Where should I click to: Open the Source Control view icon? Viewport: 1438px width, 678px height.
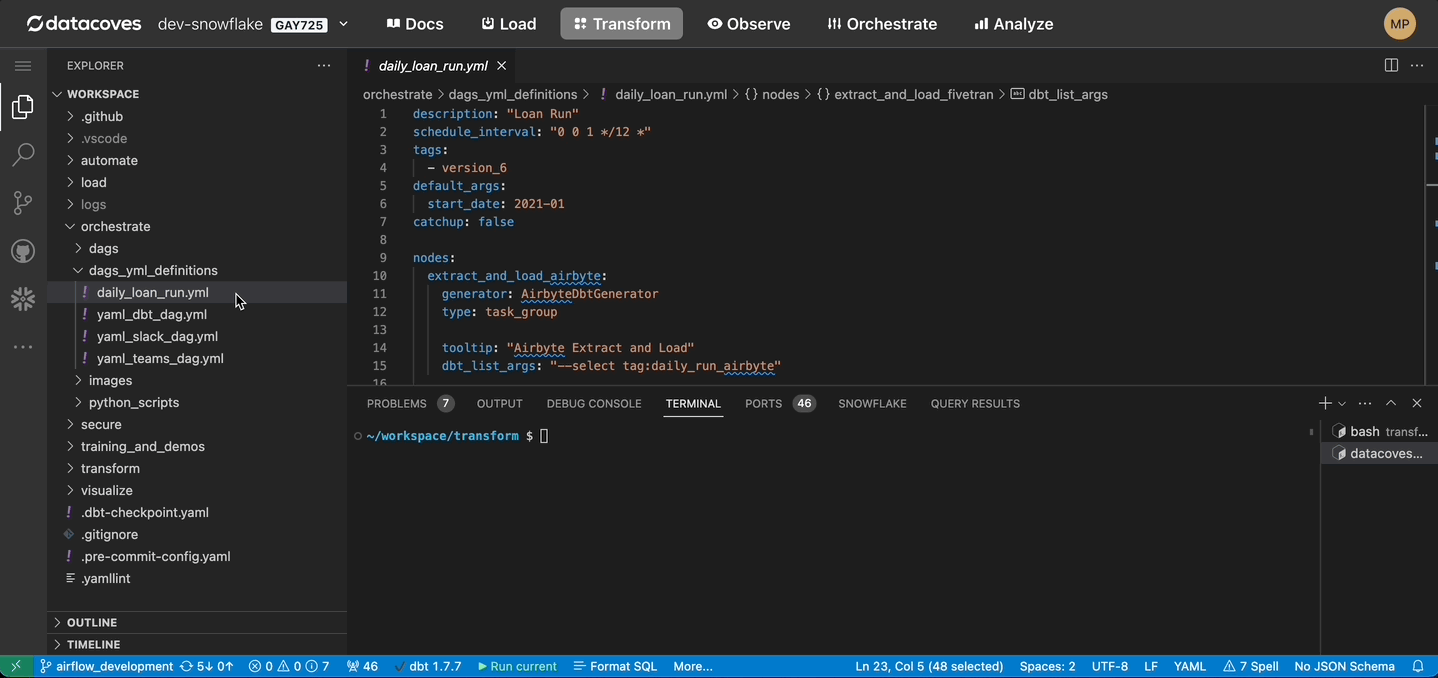23,203
